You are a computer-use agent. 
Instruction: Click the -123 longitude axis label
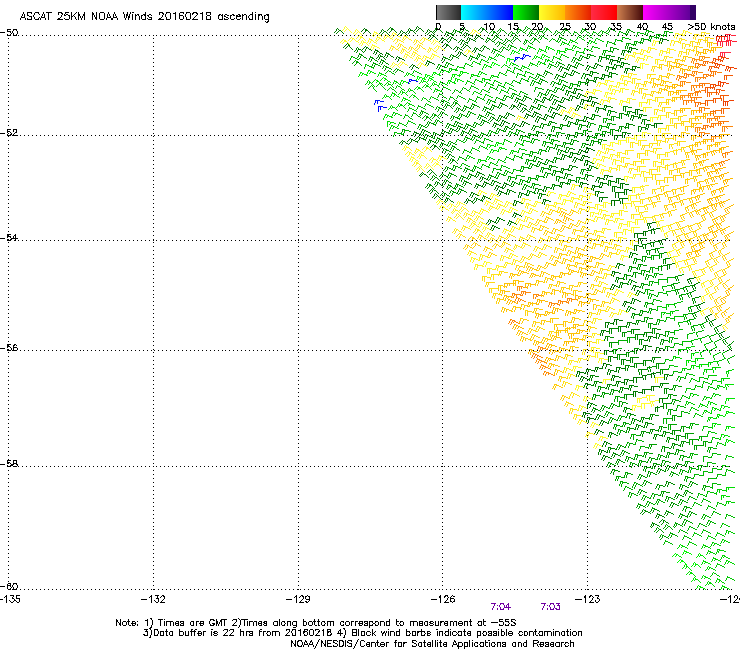click(x=588, y=599)
